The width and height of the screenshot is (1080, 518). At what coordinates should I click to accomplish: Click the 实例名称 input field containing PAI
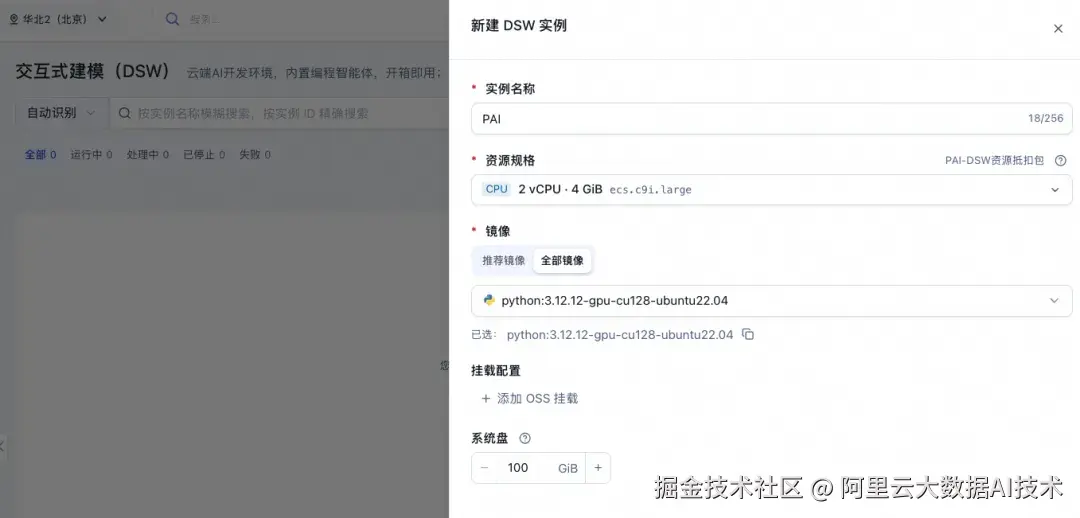(771, 118)
